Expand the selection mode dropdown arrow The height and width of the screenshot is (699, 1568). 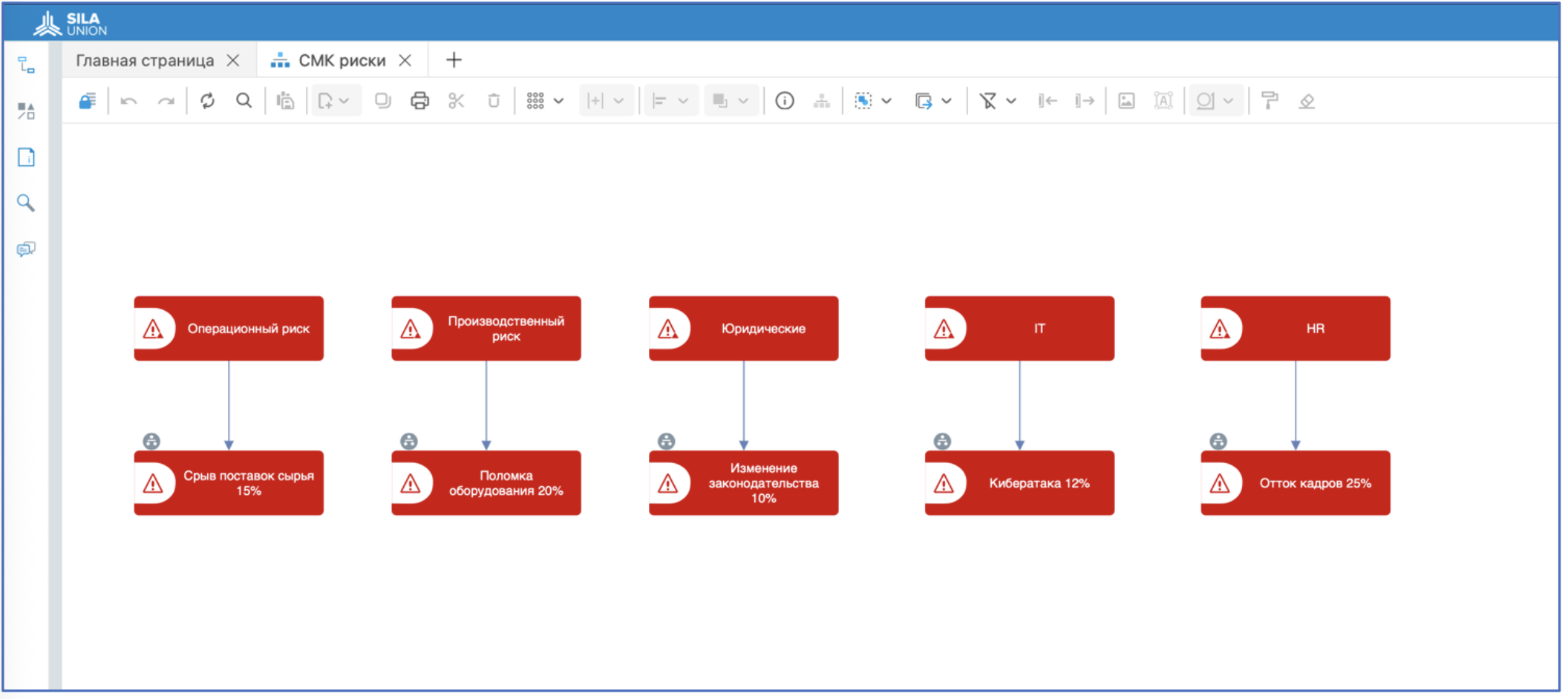(x=886, y=101)
